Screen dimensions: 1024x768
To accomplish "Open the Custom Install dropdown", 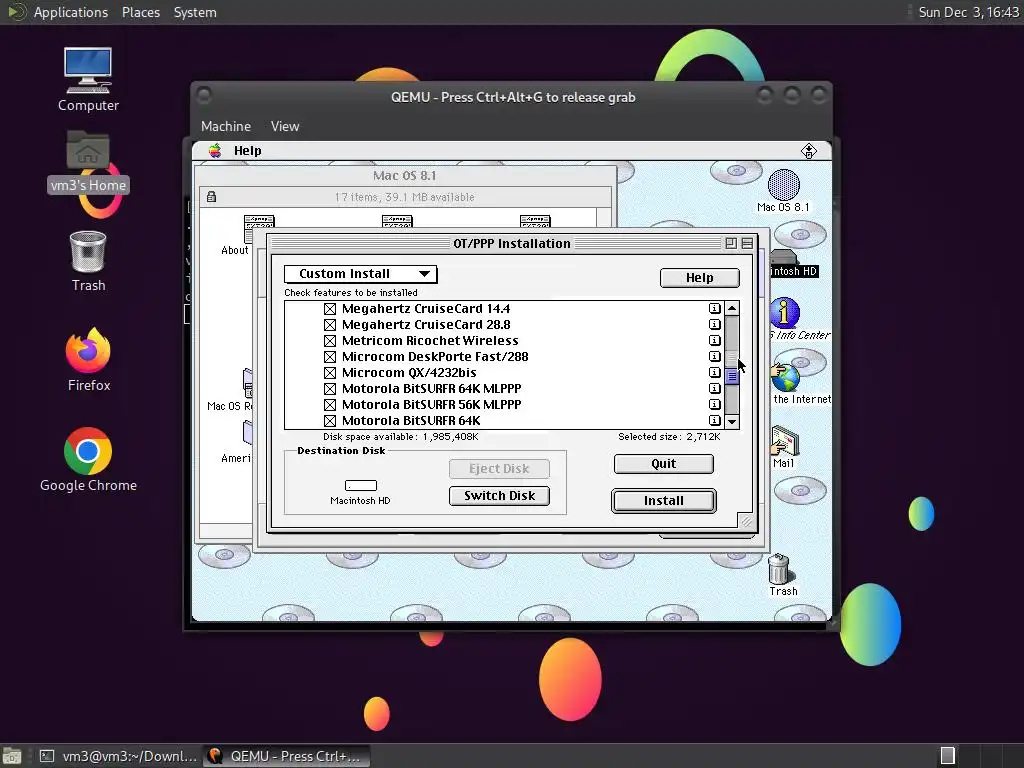I will 360,274.
